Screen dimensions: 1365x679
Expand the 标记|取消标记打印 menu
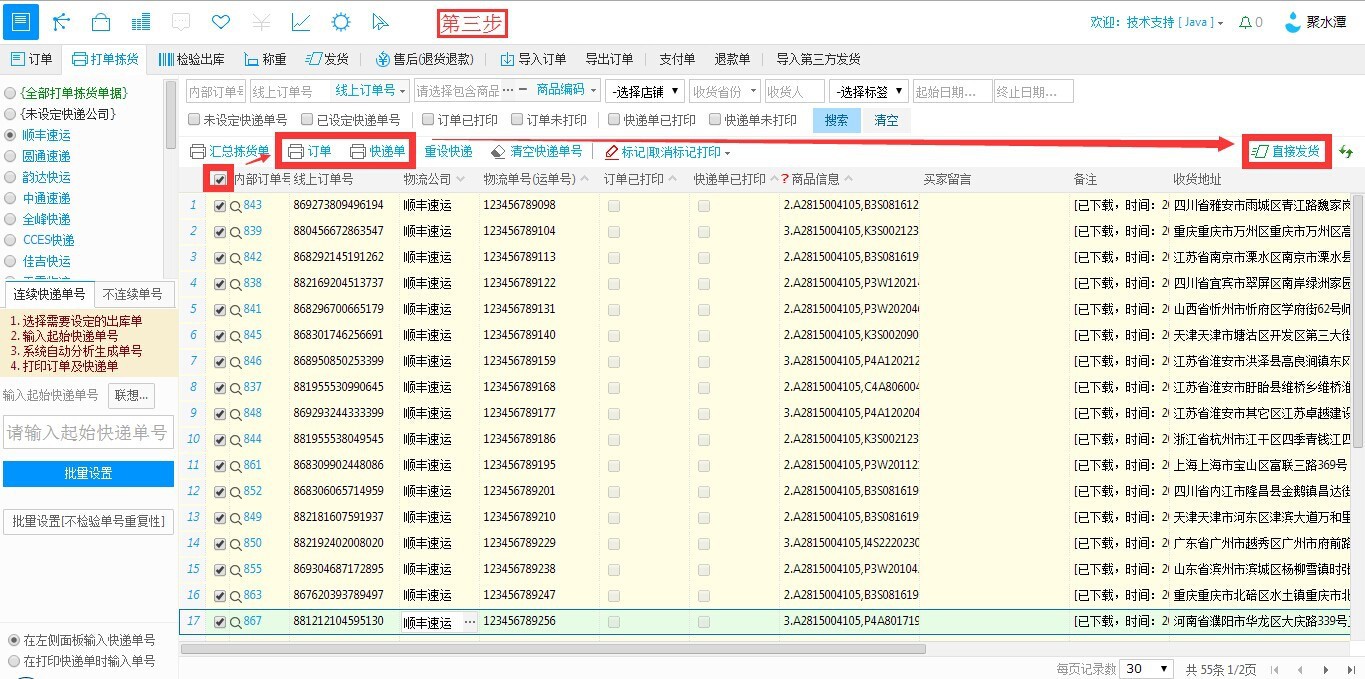(x=668, y=152)
